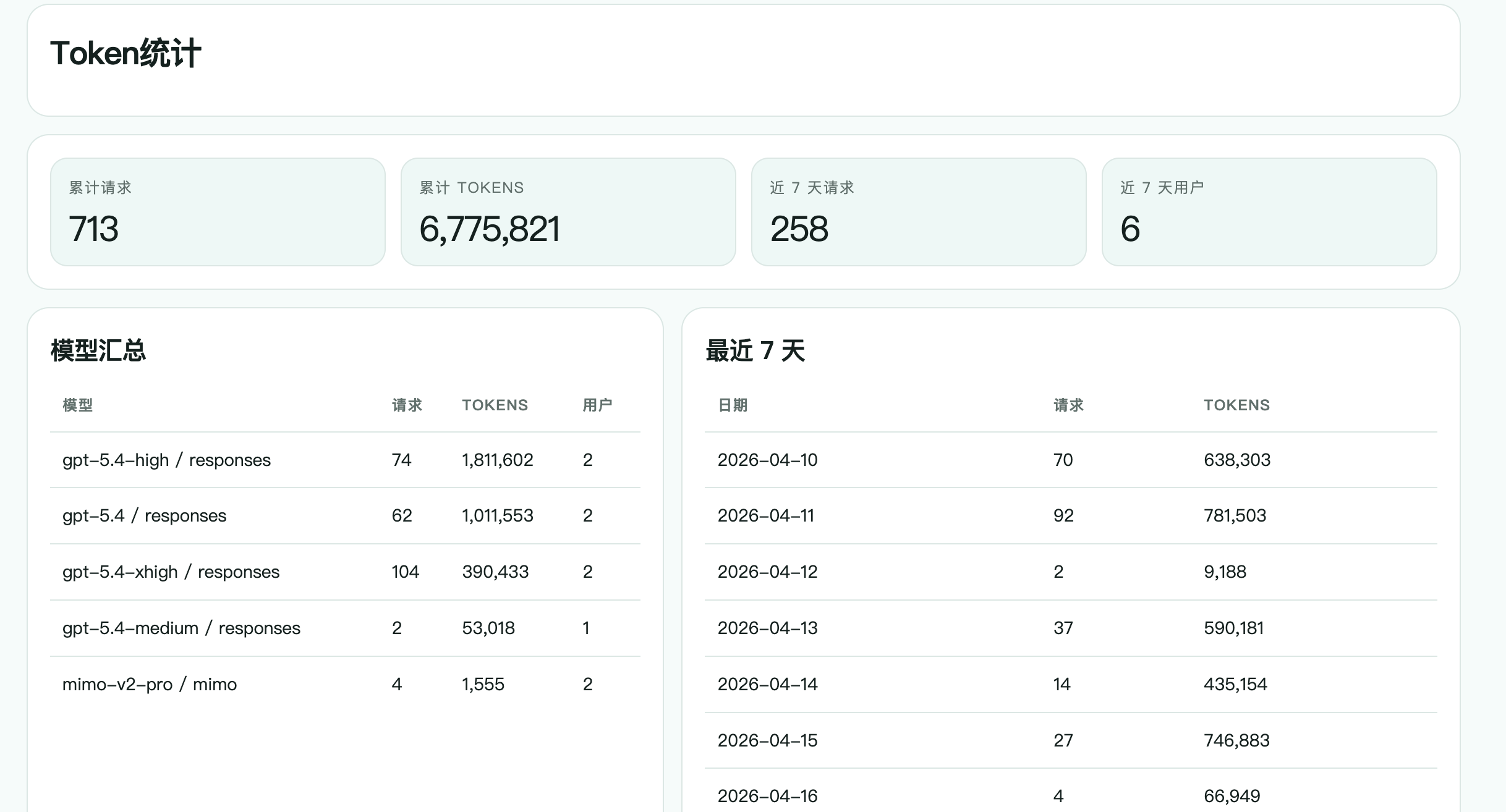The image size is (1506, 812).
Task: Click request count 62 for gpt-5.4
Action: [402, 516]
